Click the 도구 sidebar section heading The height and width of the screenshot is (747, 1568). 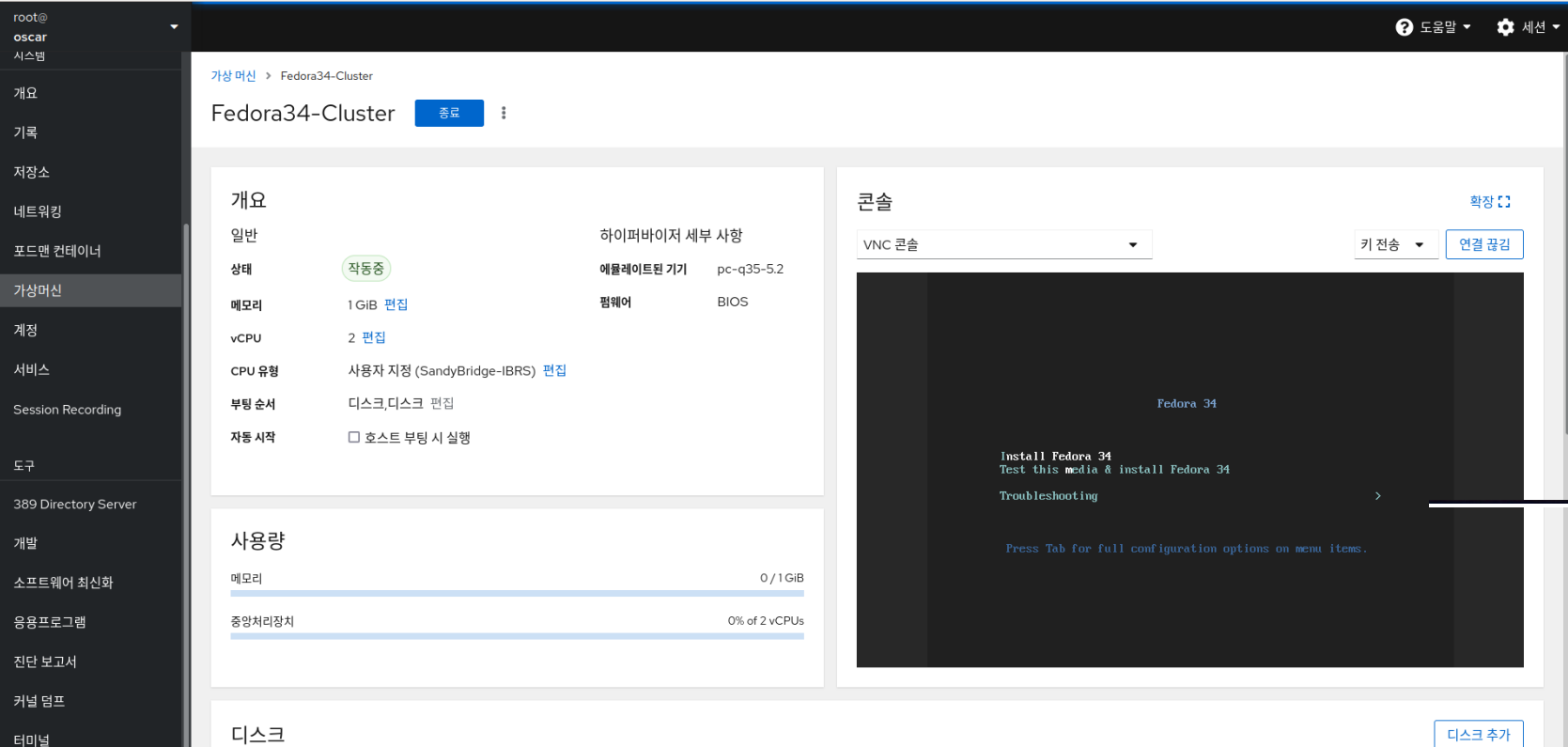[x=24, y=465]
